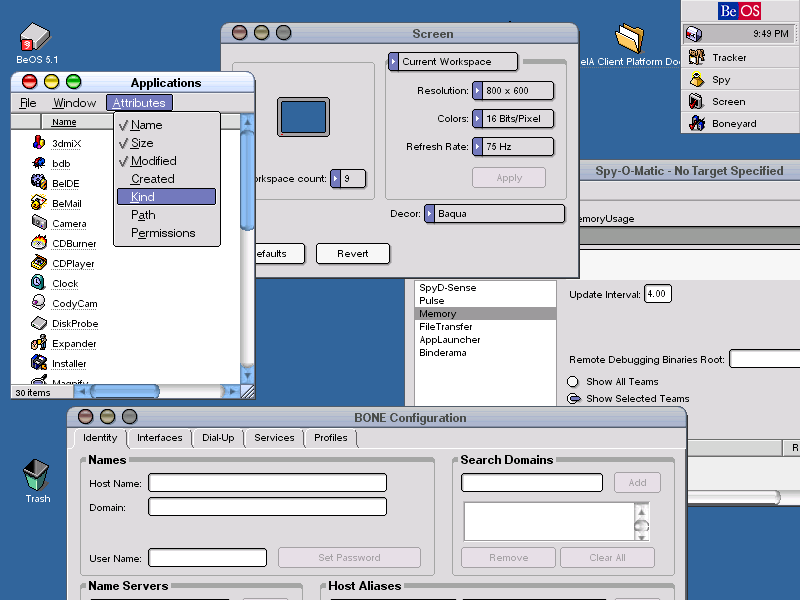
Task: Click the Search Domains list scrollbar
Action: coord(641,522)
